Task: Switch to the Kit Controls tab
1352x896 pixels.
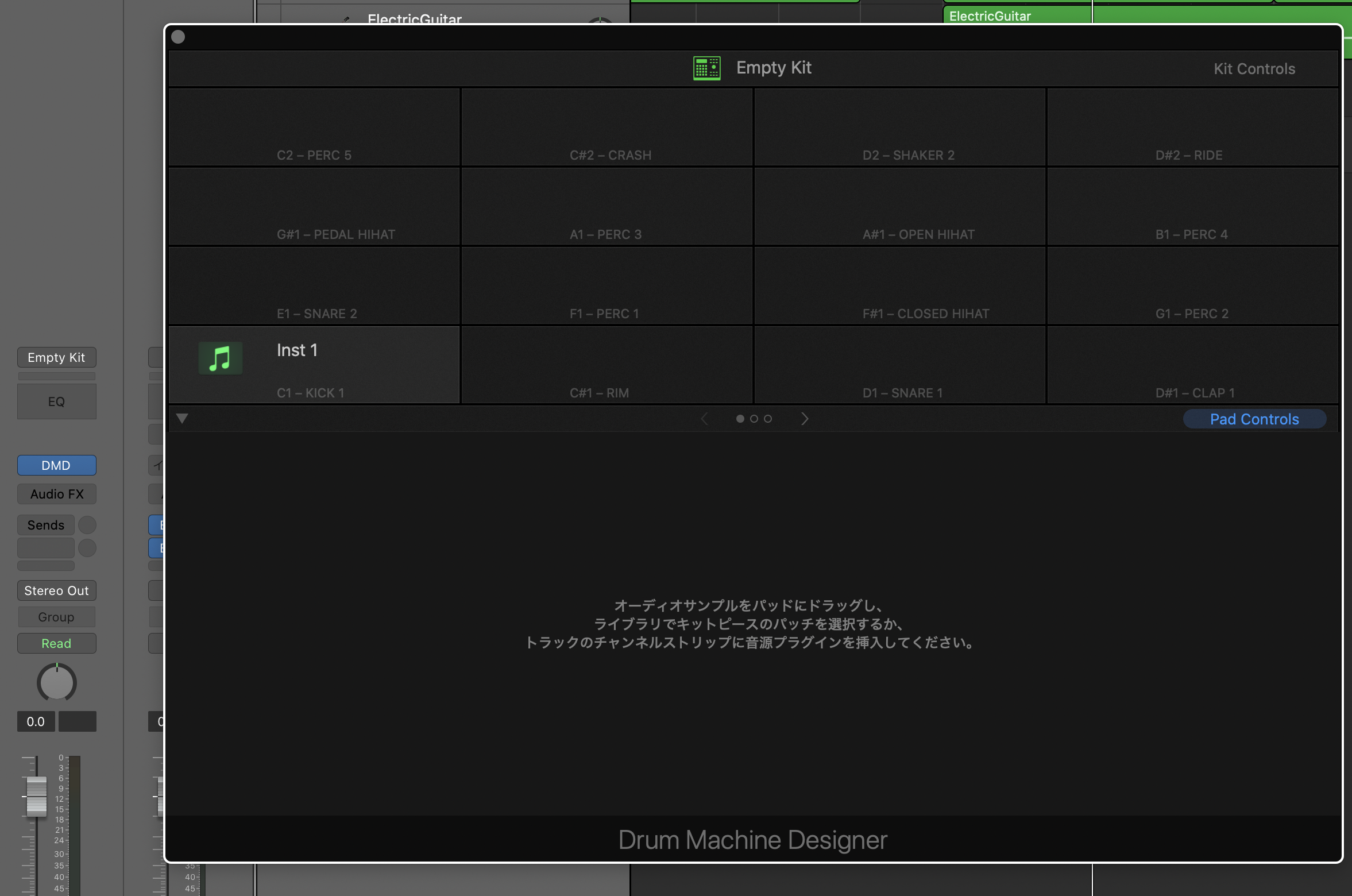Action: (1254, 69)
